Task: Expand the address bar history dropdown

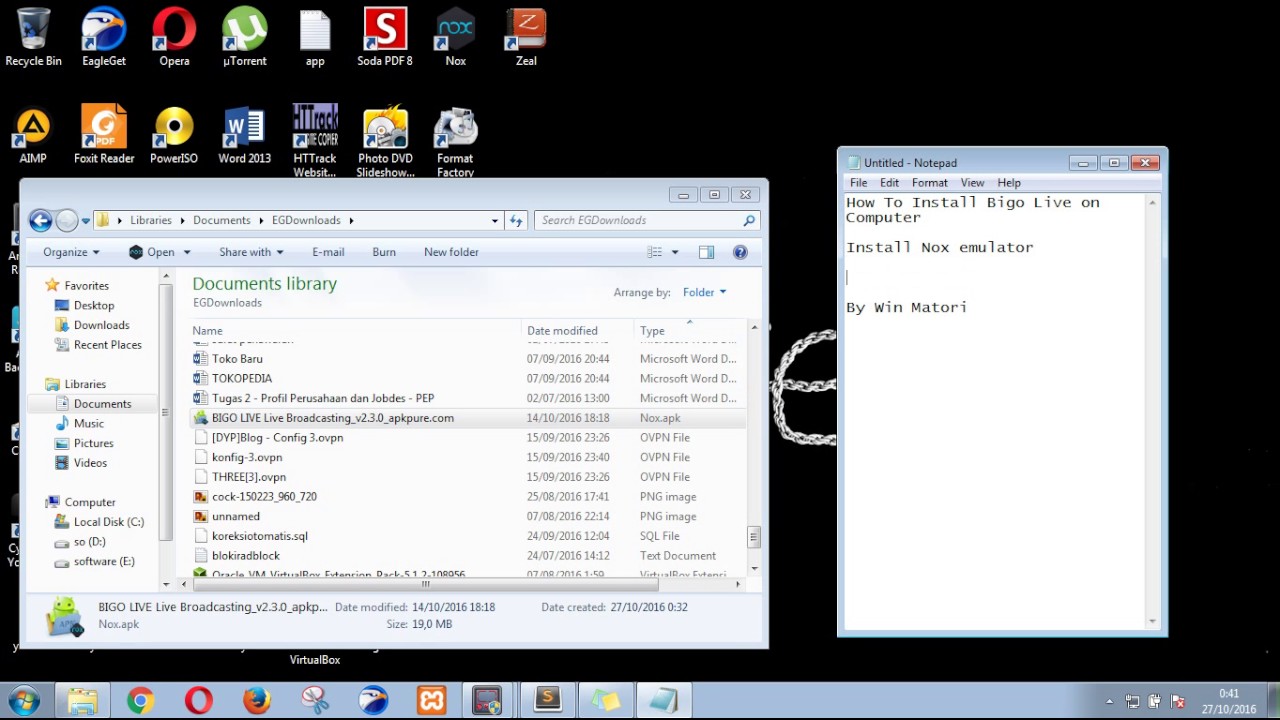Action: [x=494, y=220]
